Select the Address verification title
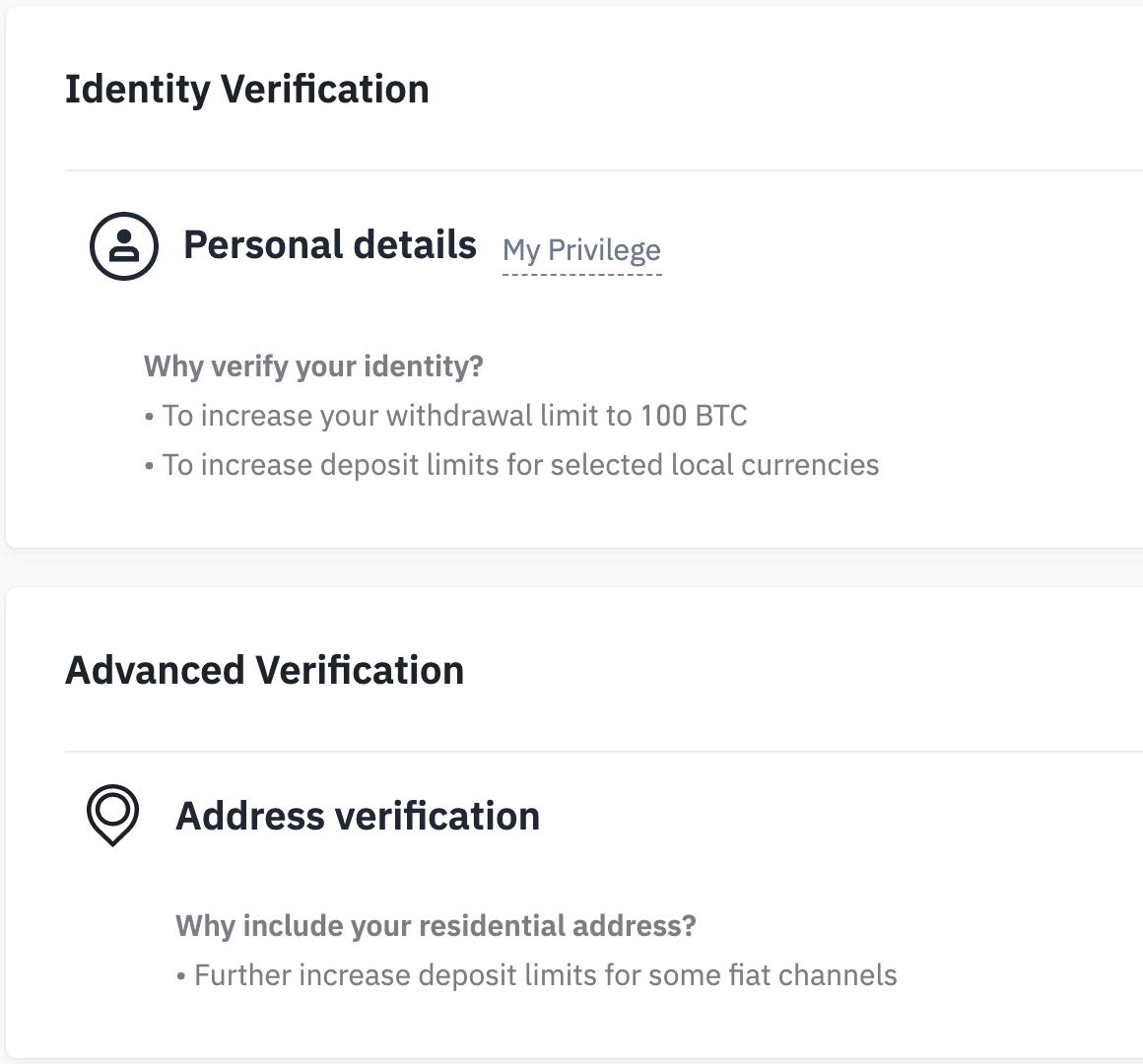Image resolution: width=1143 pixels, height=1064 pixels. coord(358,816)
